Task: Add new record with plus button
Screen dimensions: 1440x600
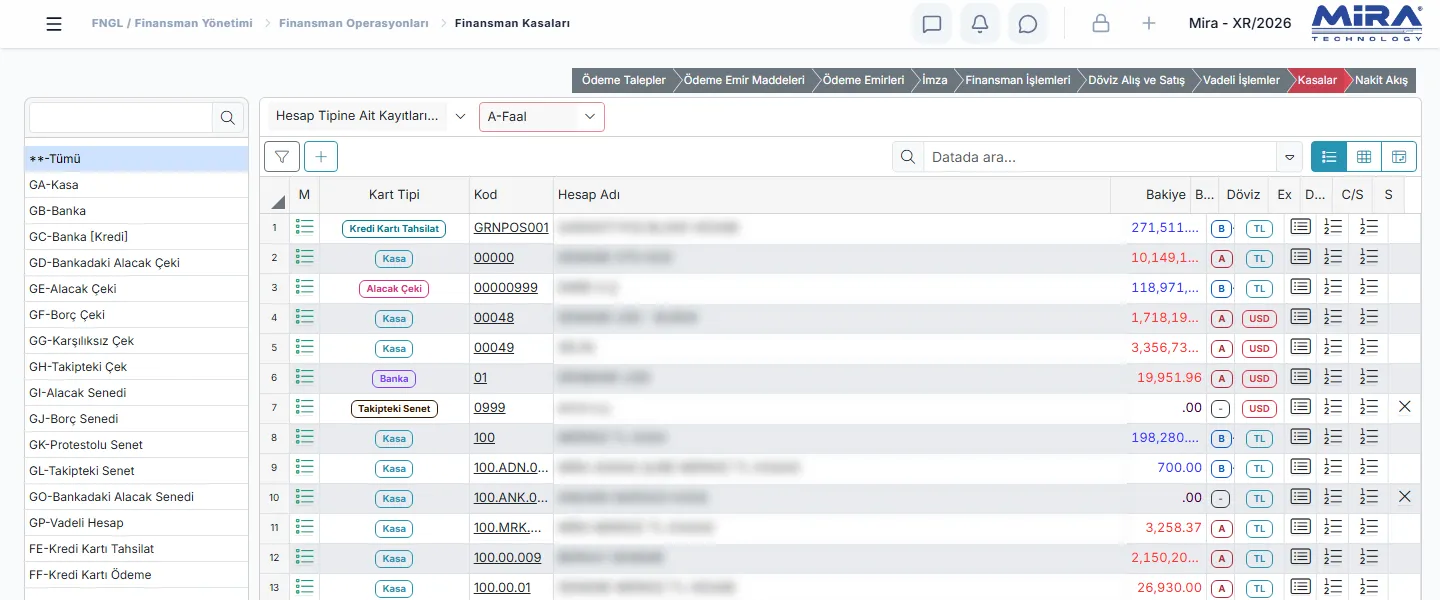Action: click(321, 157)
